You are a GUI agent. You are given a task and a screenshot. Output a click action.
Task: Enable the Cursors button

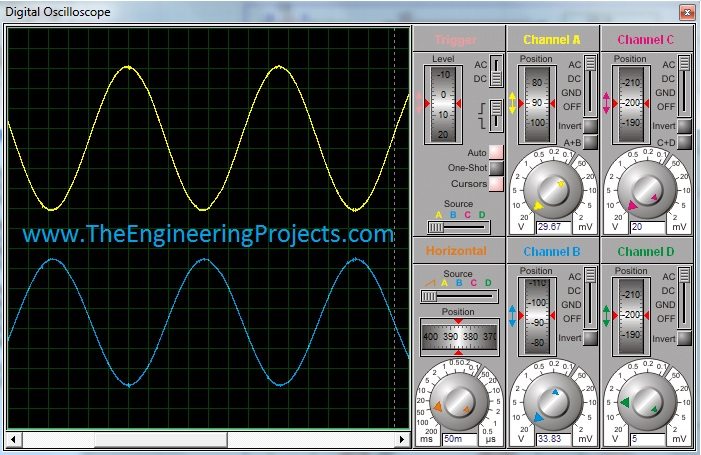coord(496,184)
